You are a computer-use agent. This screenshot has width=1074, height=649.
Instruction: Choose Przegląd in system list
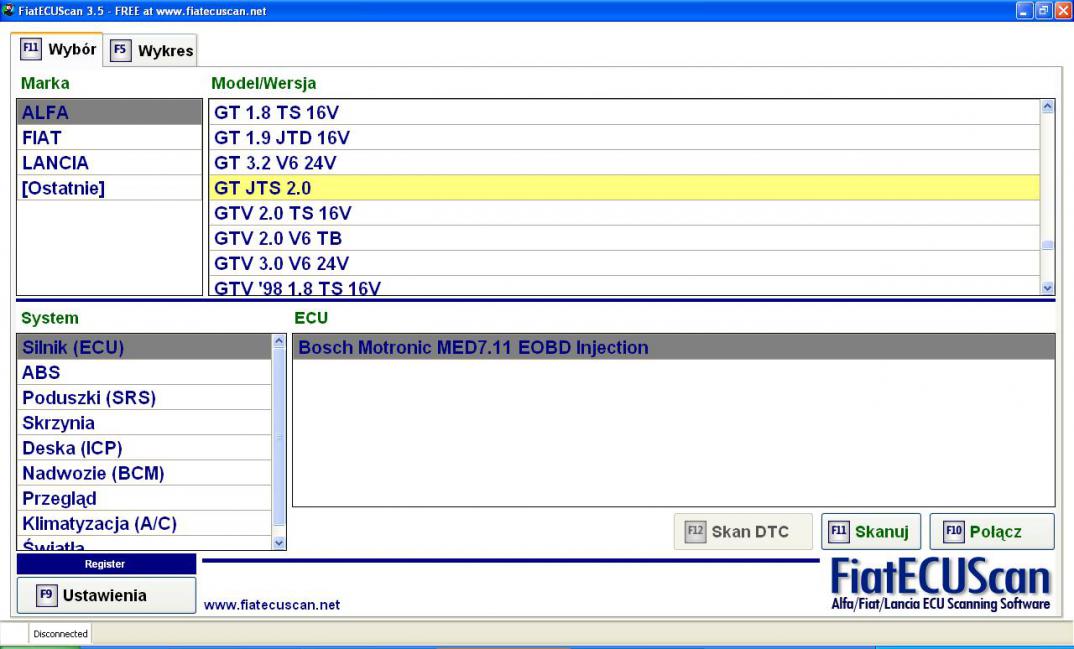tap(145, 498)
